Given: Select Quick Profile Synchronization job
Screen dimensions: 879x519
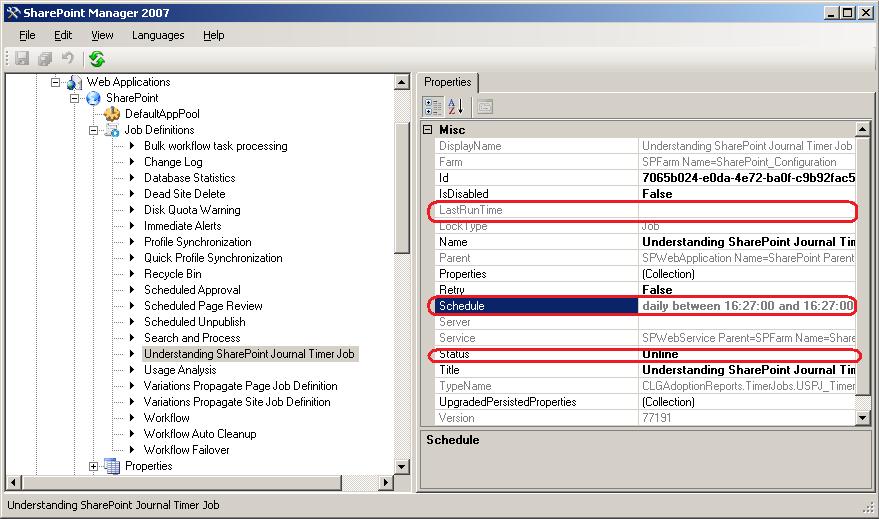Looking at the screenshot, I should pyautogui.click(x=213, y=258).
